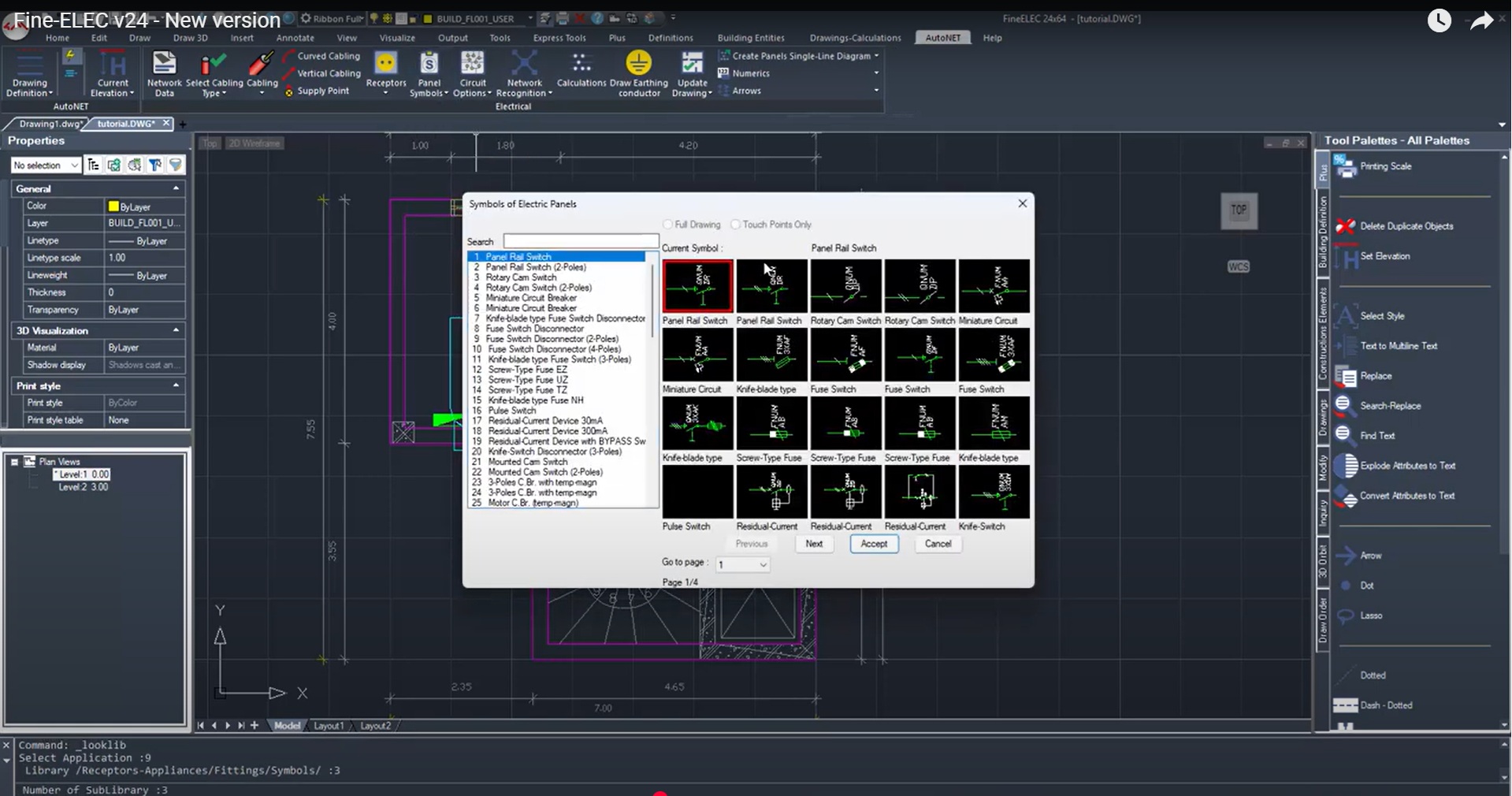
Task: Open Drawing Definition tool
Action: [30, 73]
